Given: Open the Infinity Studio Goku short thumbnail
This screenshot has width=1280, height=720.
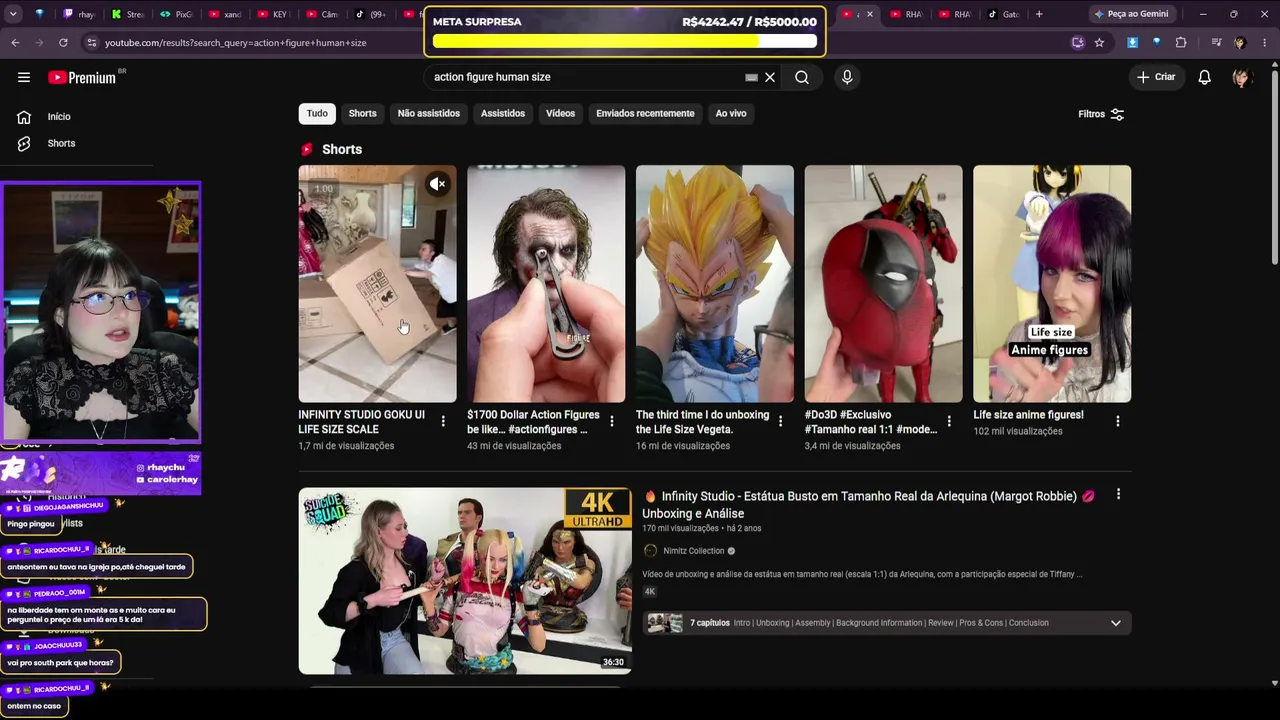Looking at the screenshot, I should coord(377,284).
